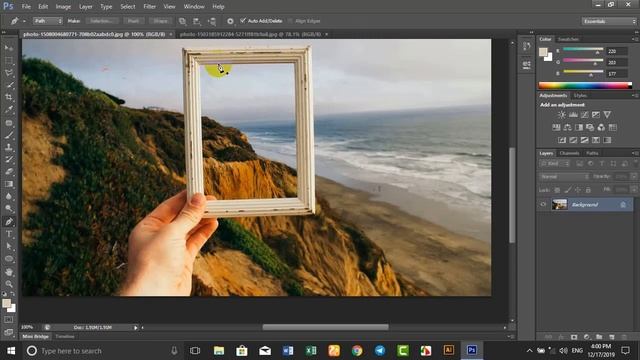Toggle Align Edges checkbox

pos(291,21)
